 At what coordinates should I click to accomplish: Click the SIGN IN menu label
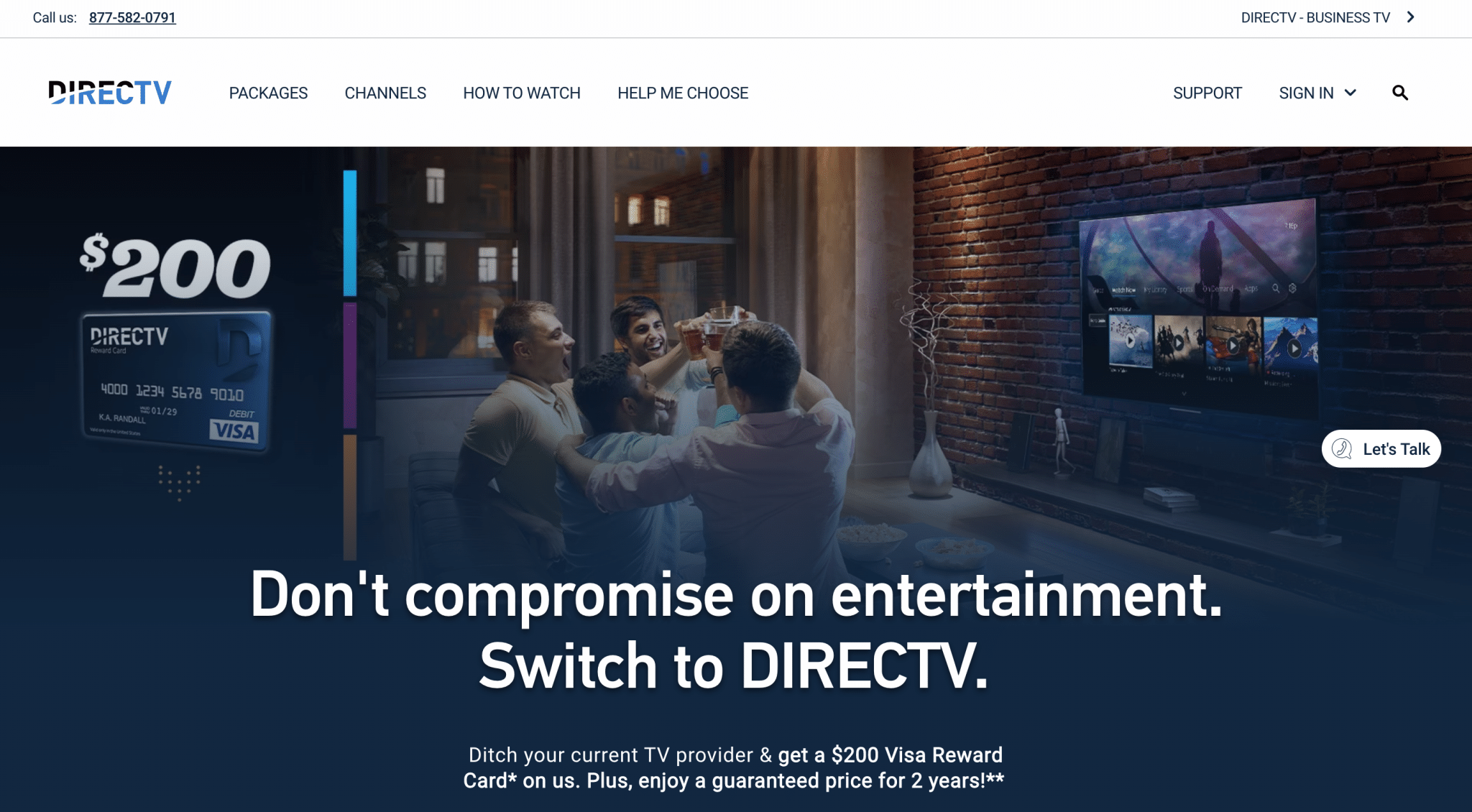(x=1306, y=93)
